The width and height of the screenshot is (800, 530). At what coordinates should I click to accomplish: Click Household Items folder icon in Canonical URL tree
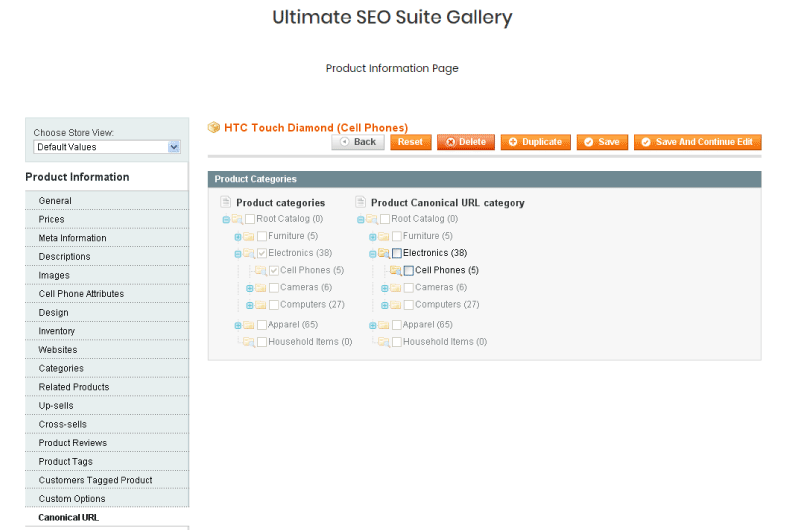click(x=384, y=342)
